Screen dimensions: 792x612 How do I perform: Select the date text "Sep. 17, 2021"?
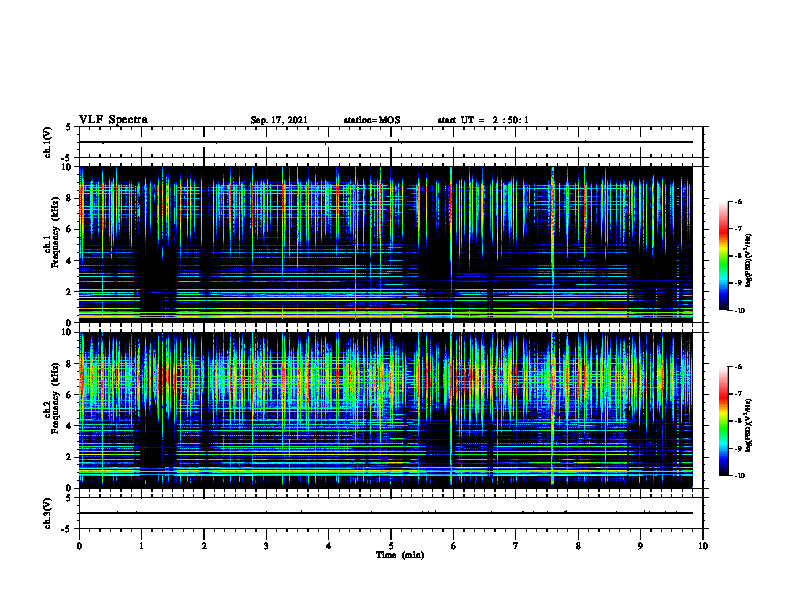279,120
